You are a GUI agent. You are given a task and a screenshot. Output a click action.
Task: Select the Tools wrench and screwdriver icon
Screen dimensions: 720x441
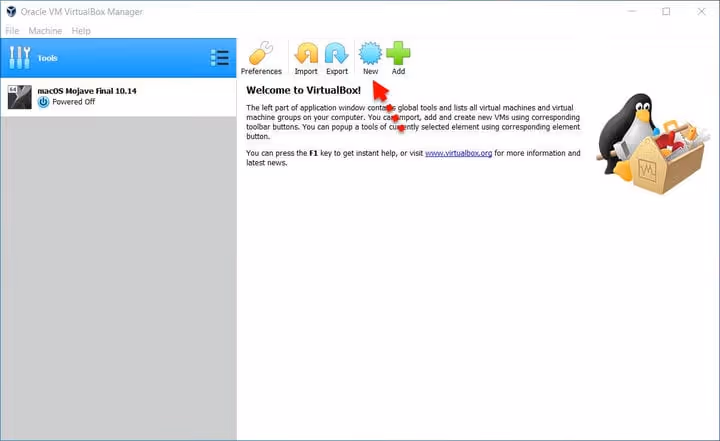tap(20, 58)
